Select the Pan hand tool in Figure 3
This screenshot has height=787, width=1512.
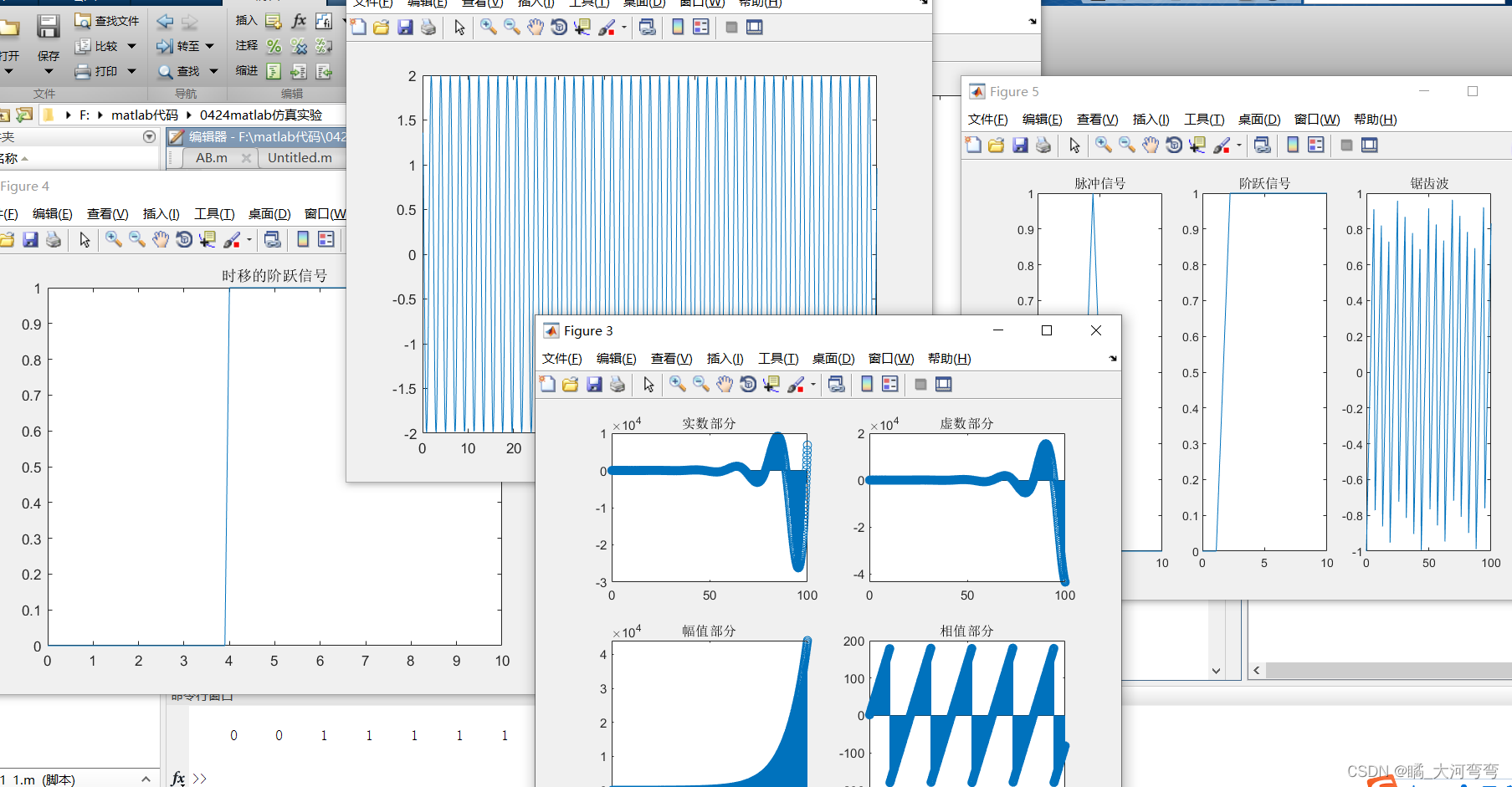click(725, 384)
